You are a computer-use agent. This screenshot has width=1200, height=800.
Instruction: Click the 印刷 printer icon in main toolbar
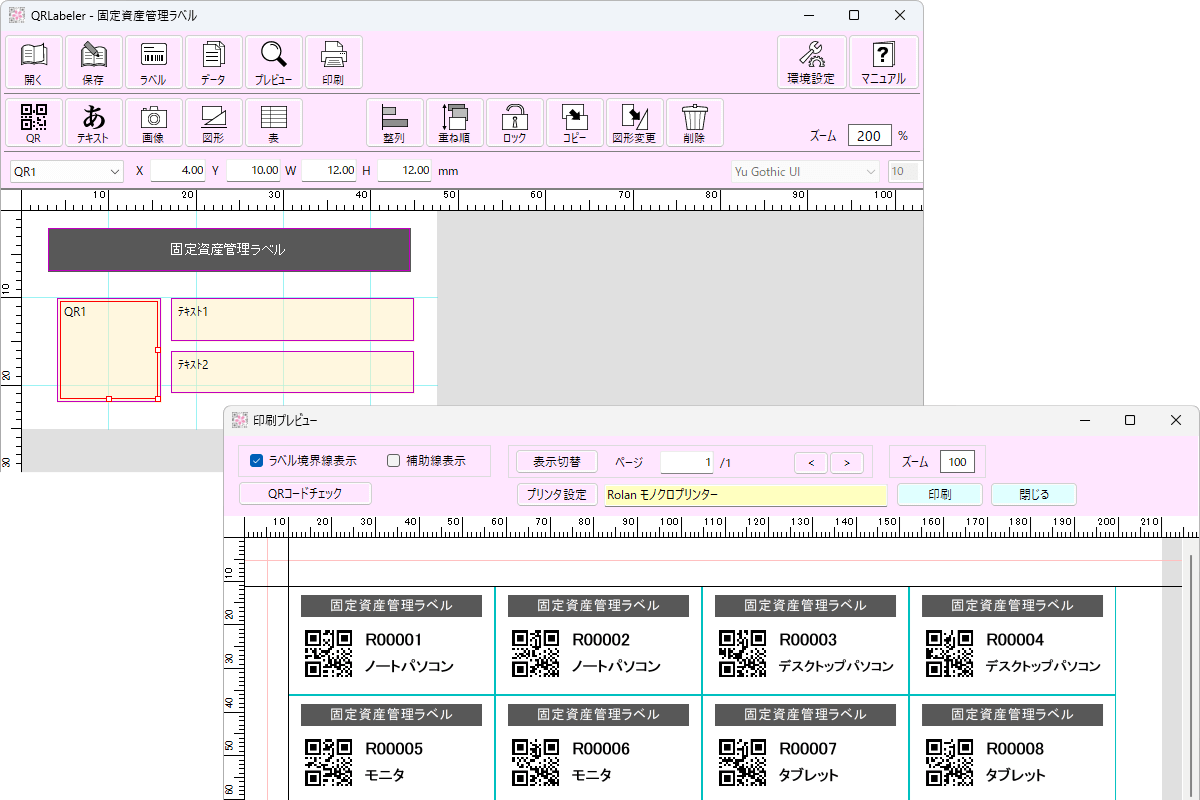tap(334, 63)
